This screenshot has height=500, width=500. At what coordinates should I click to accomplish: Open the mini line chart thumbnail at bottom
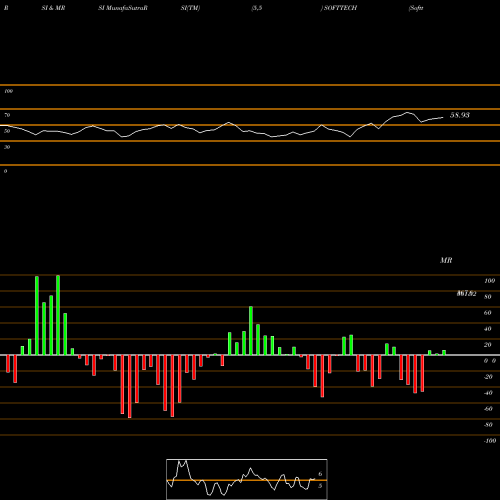(x=247, y=479)
